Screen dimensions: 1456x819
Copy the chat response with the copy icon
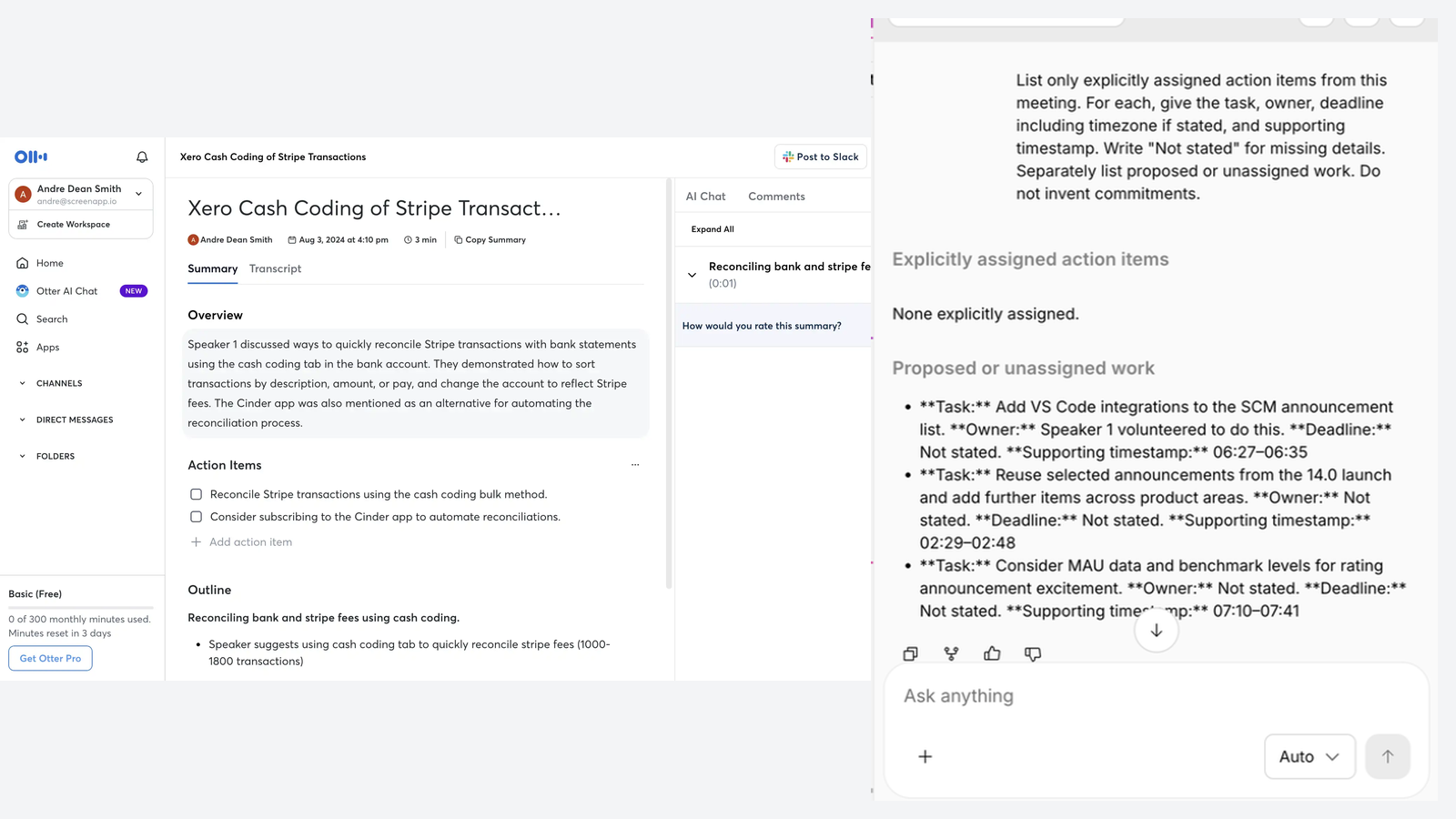point(910,653)
